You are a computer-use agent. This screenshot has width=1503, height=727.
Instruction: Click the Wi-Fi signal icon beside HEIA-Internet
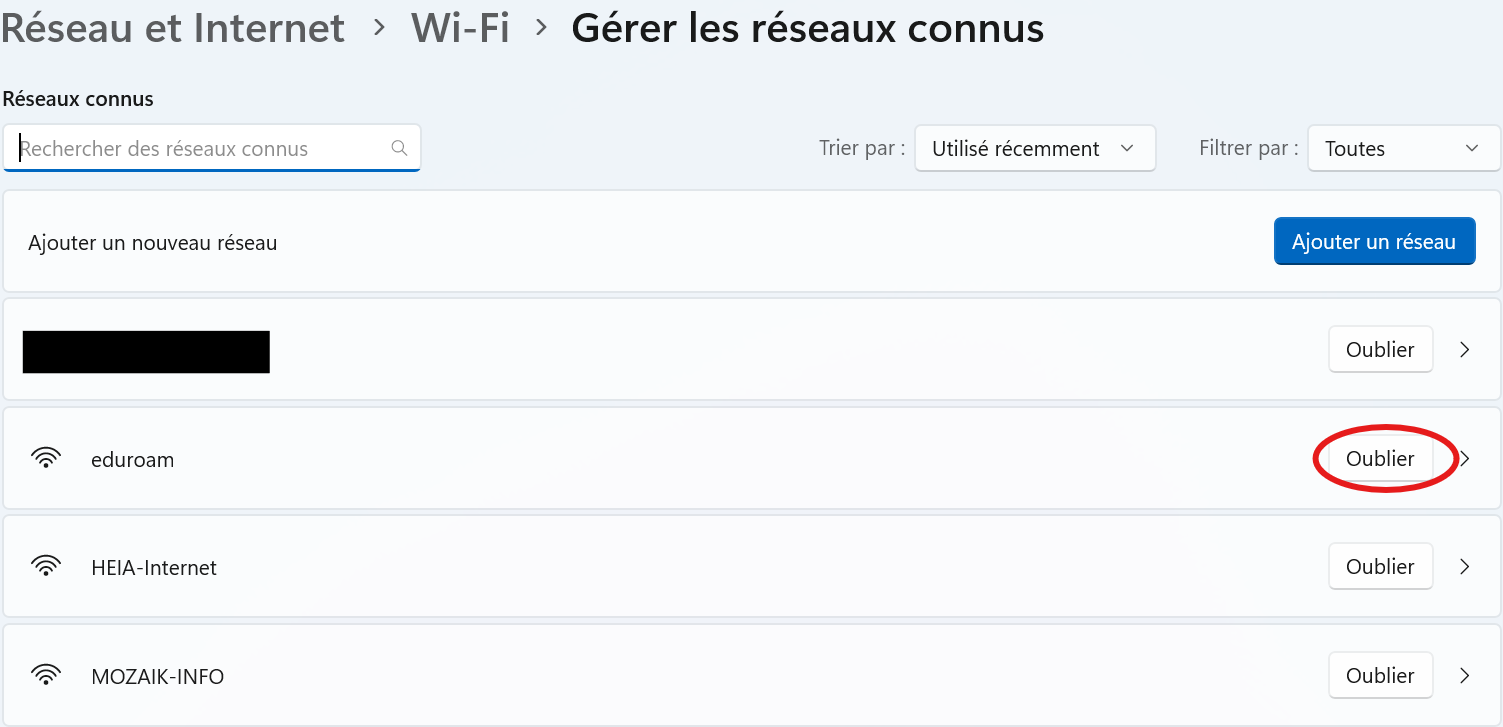coord(46,567)
